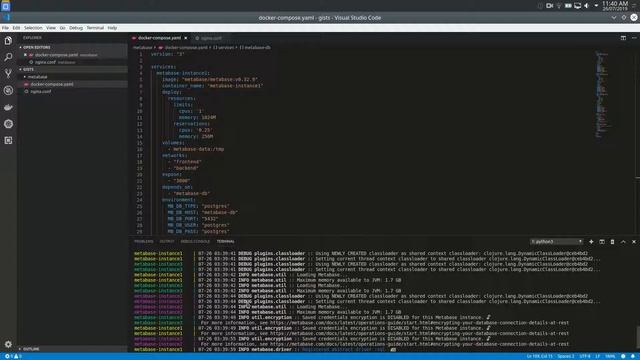Click the LF end-of-line status entry
The width and height of the screenshot is (640, 360).
pos(598,356)
